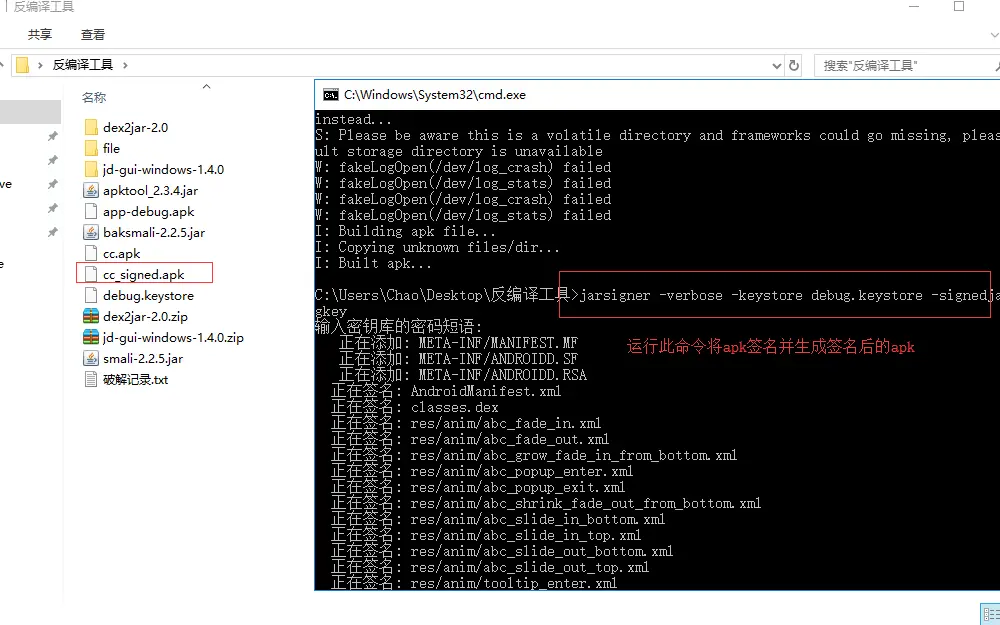Open the address bar history dropdown
Screen dimensions: 1000x625
click(776, 64)
